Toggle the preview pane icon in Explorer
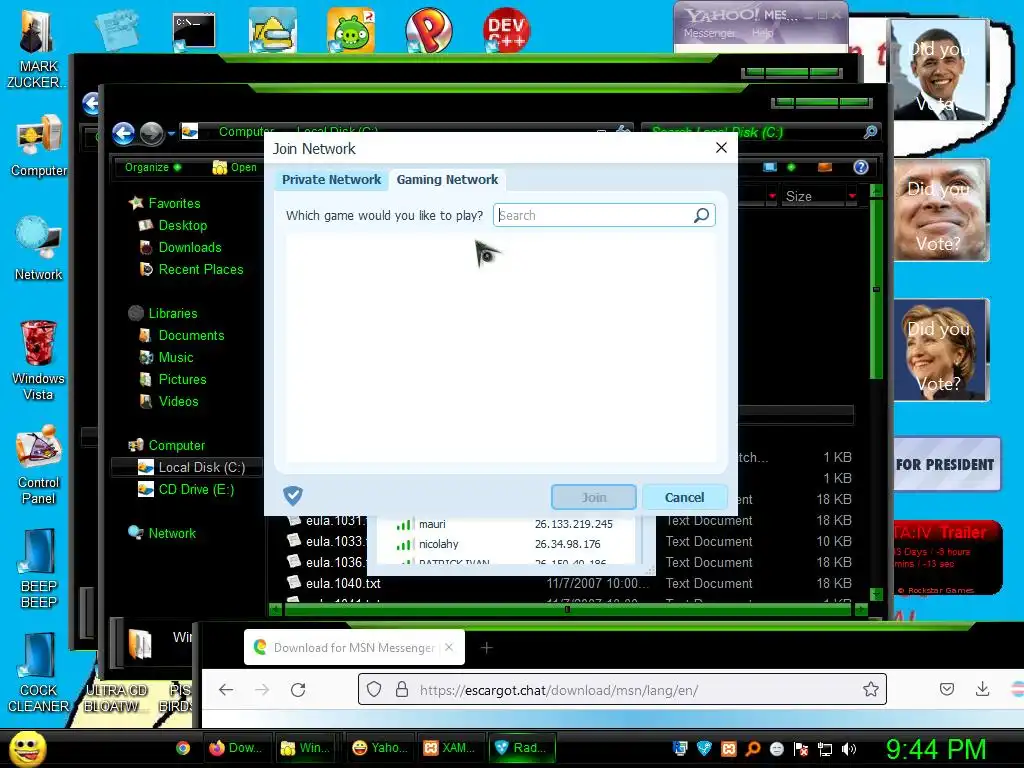 [825, 167]
